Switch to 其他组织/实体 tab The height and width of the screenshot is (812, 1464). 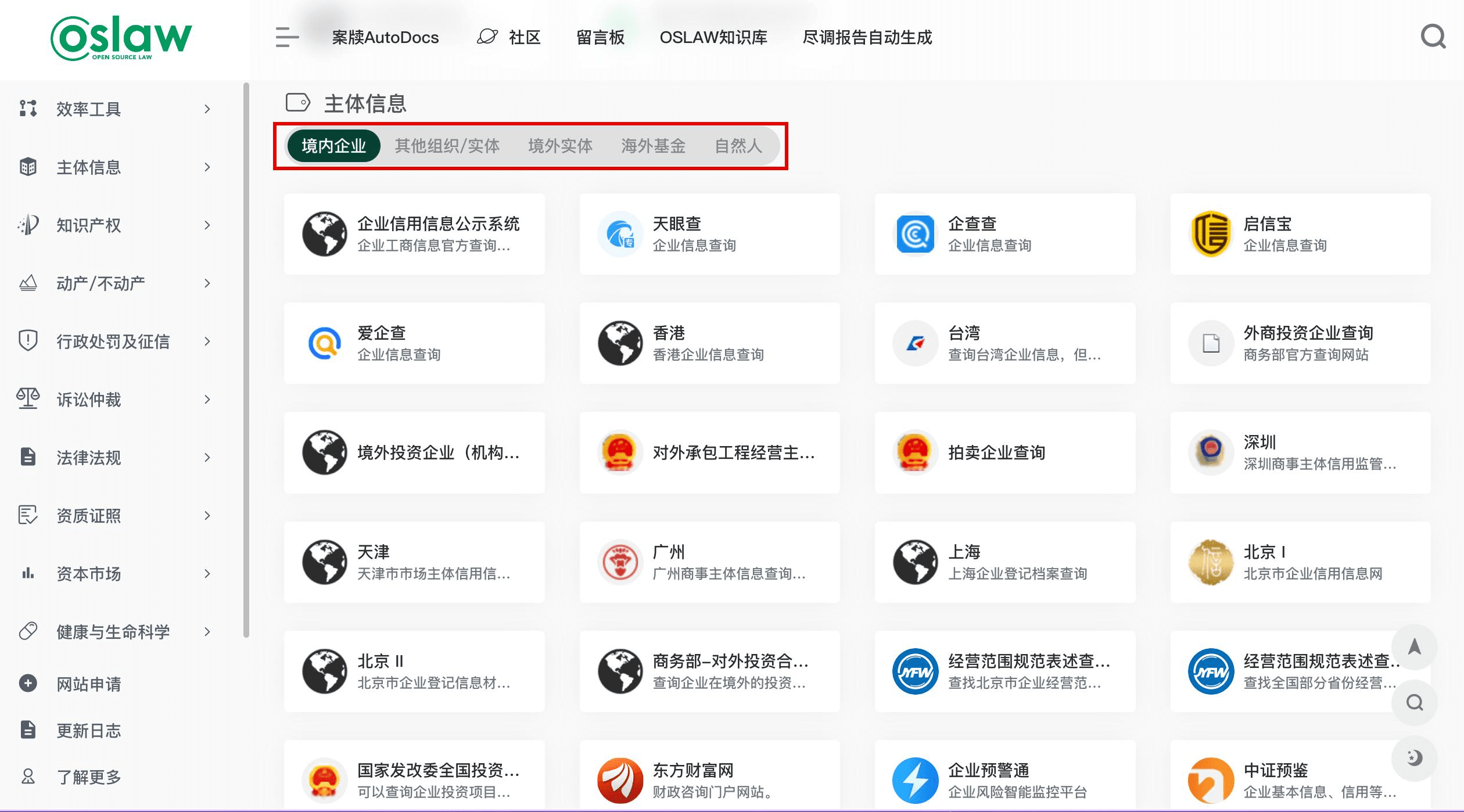coord(447,146)
